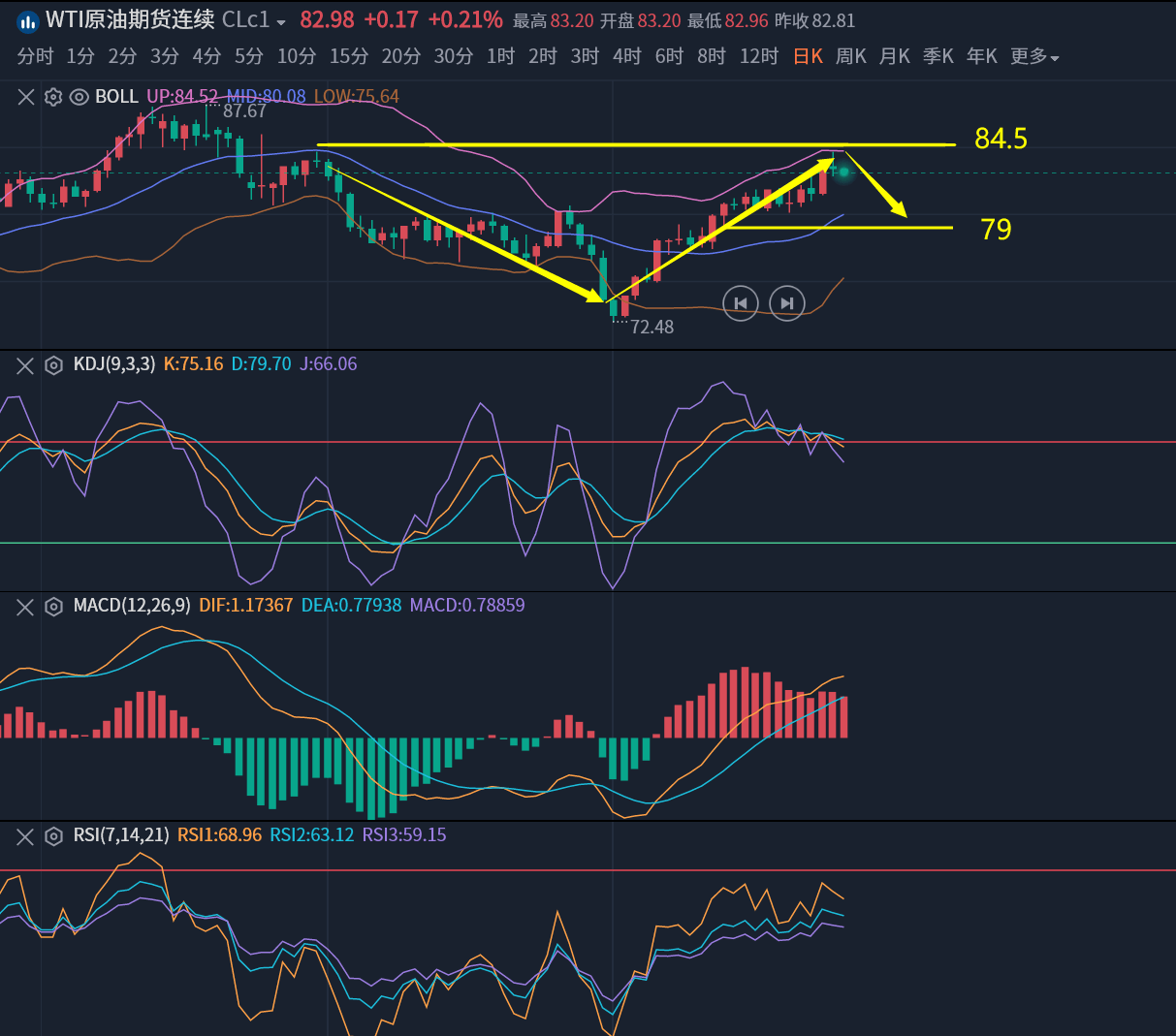Close the BOLL indicator overlay

click(x=26, y=97)
